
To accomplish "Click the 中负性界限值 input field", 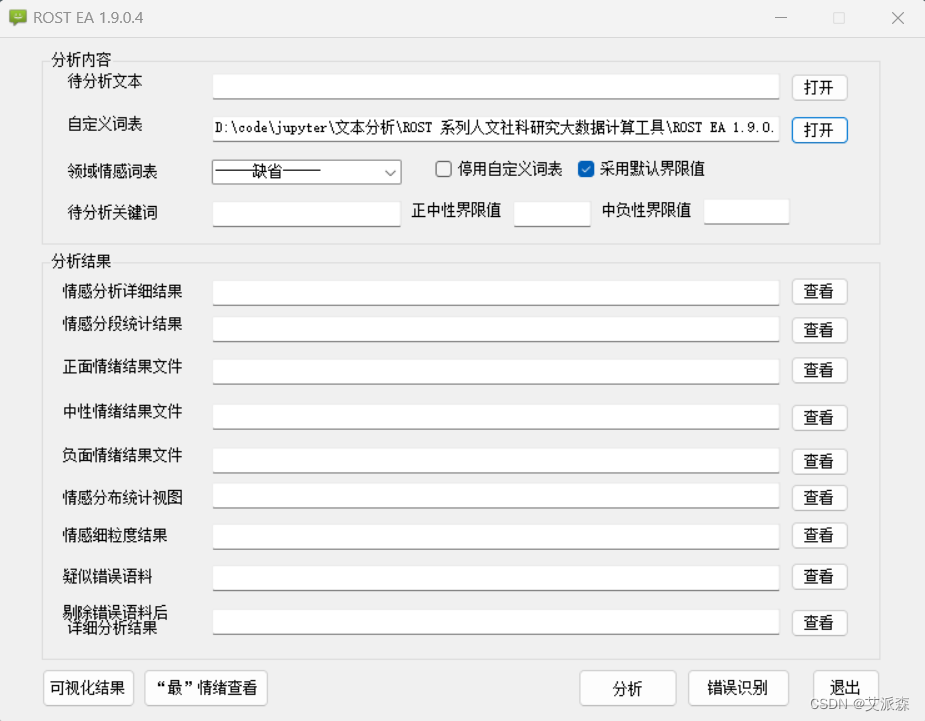I will (746, 212).
